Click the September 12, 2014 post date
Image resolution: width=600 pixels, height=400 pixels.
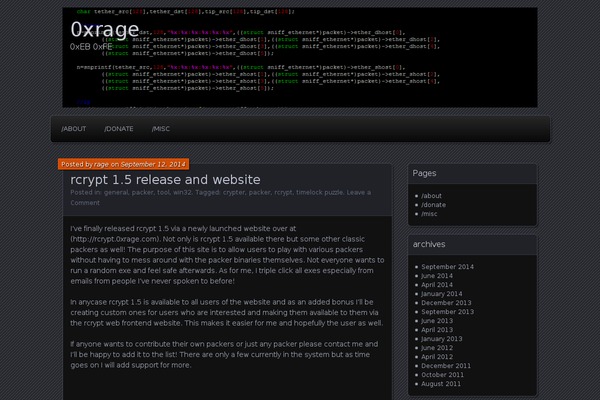[x=153, y=164]
